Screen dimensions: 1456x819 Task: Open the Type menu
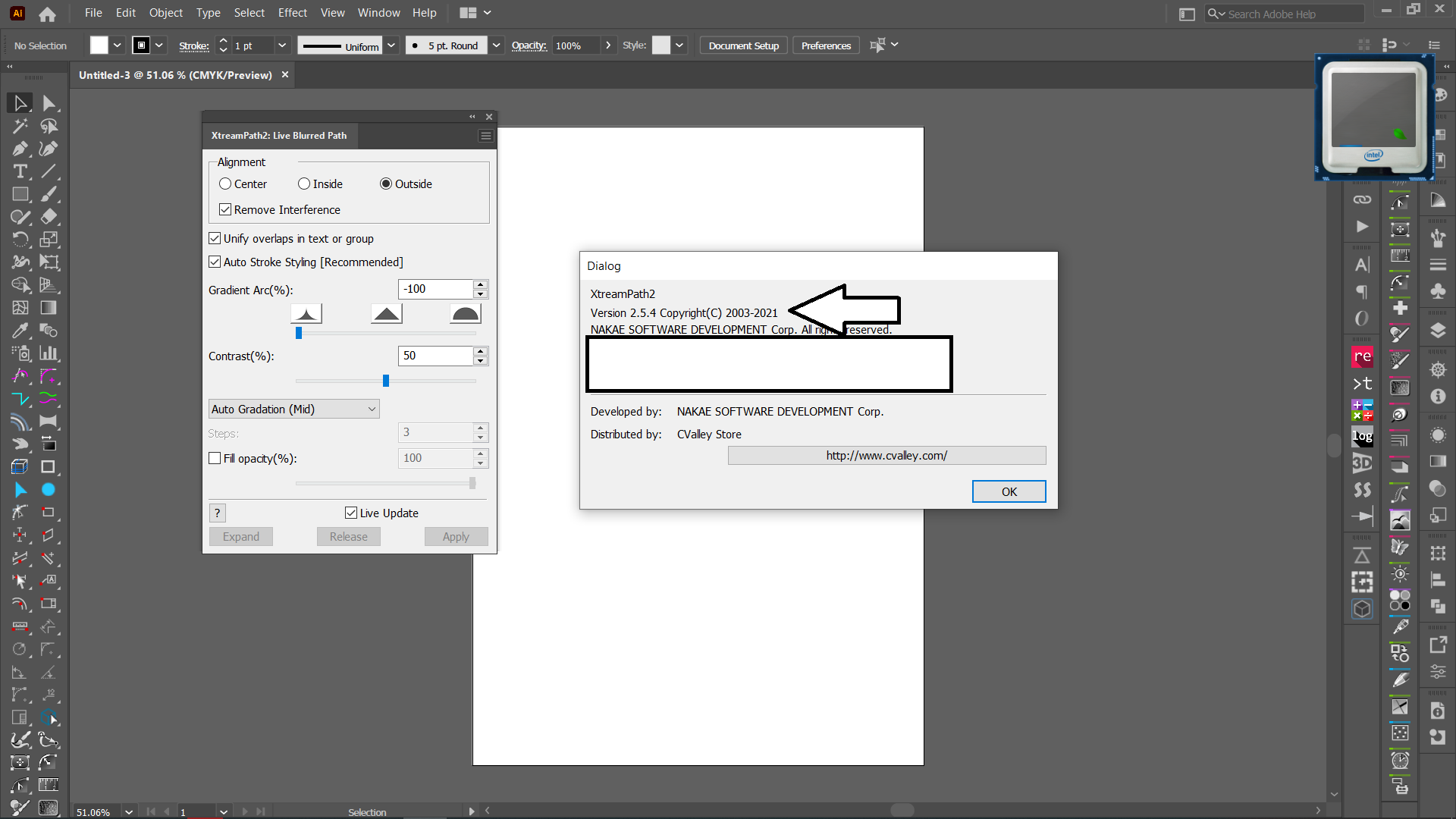click(x=209, y=13)
